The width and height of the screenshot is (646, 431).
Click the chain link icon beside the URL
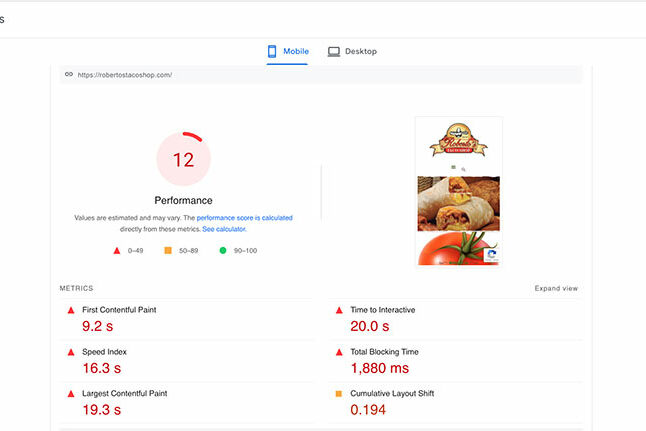point(68,74)
